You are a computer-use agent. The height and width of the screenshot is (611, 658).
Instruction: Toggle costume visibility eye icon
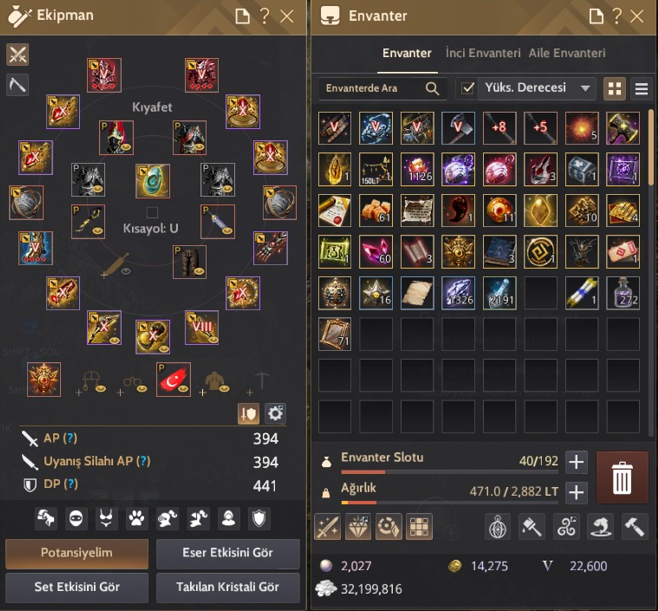[x=126, y=272]
